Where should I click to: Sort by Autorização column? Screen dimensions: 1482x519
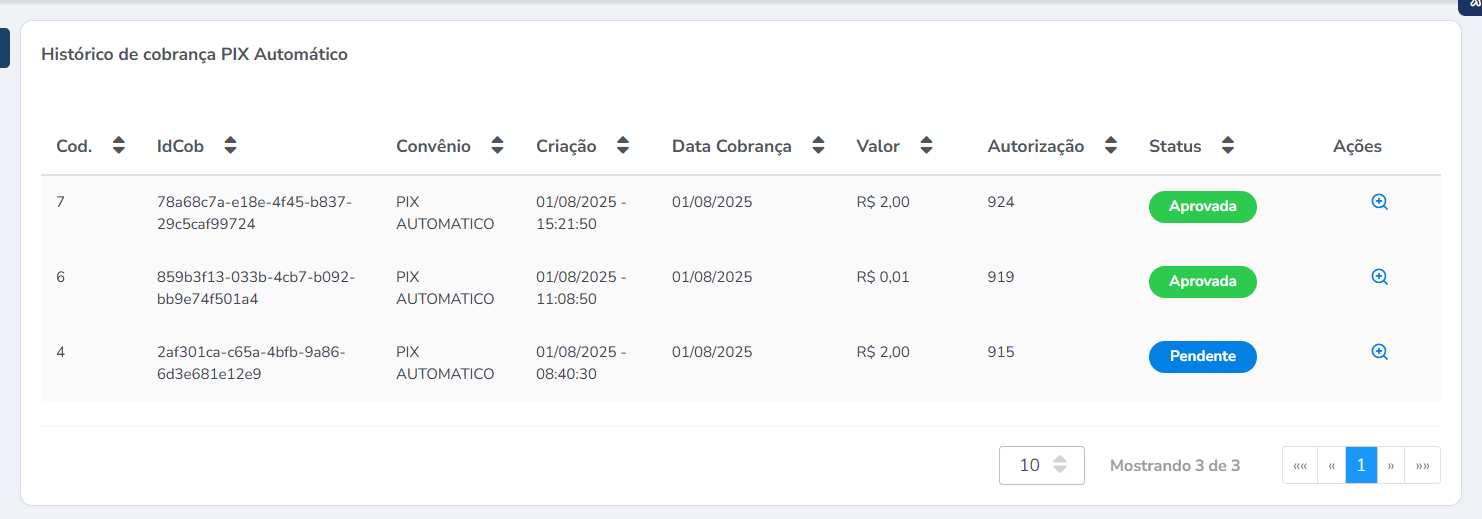[1110, 146]
